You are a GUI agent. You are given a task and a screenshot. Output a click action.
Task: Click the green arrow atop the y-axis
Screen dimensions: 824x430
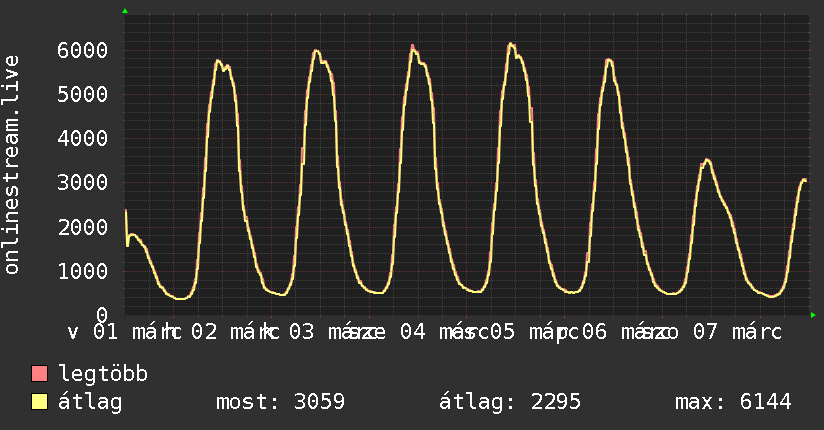coord(125,11)
